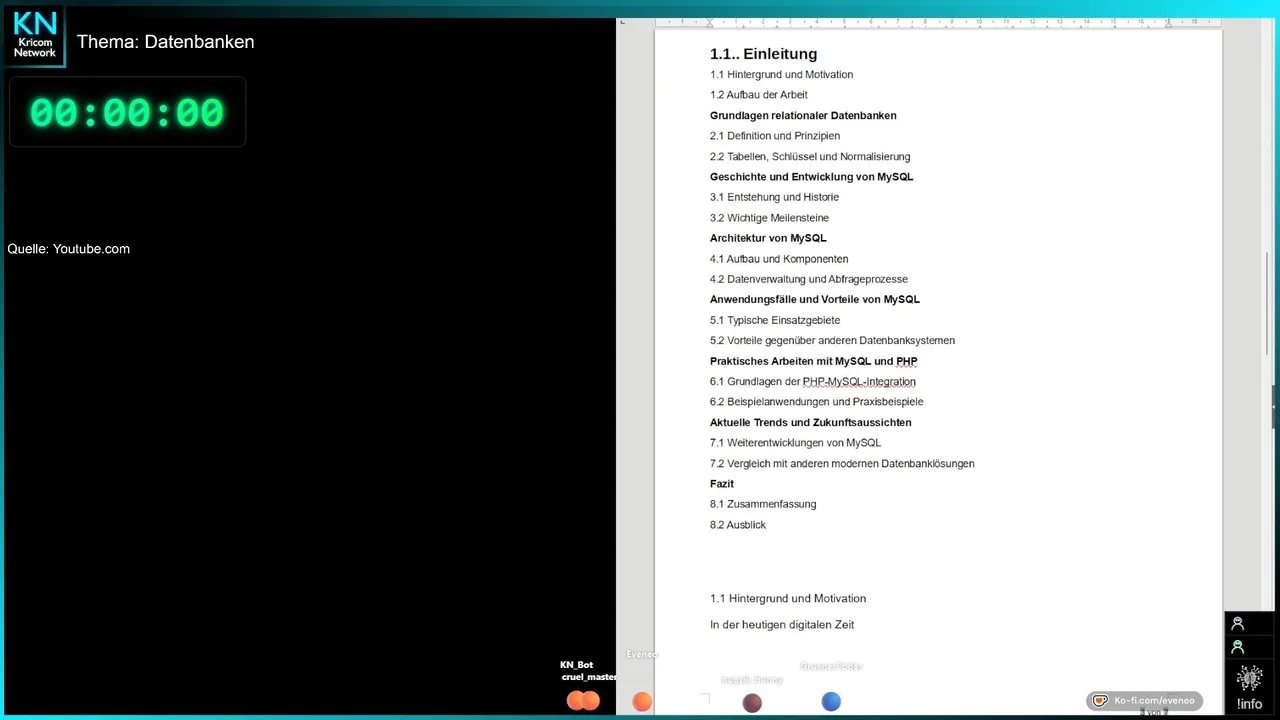Click the KN Kricom Network logo
The image size is (1280, 720).
(34, 36)
